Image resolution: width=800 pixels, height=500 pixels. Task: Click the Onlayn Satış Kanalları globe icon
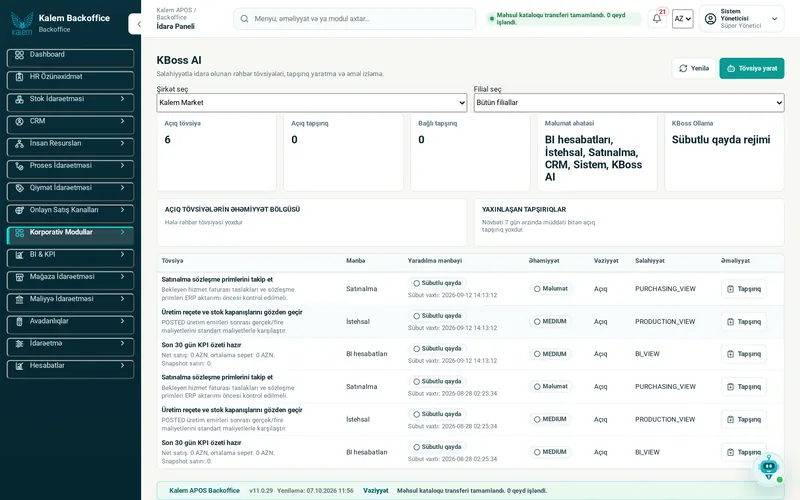click(19, 211)
